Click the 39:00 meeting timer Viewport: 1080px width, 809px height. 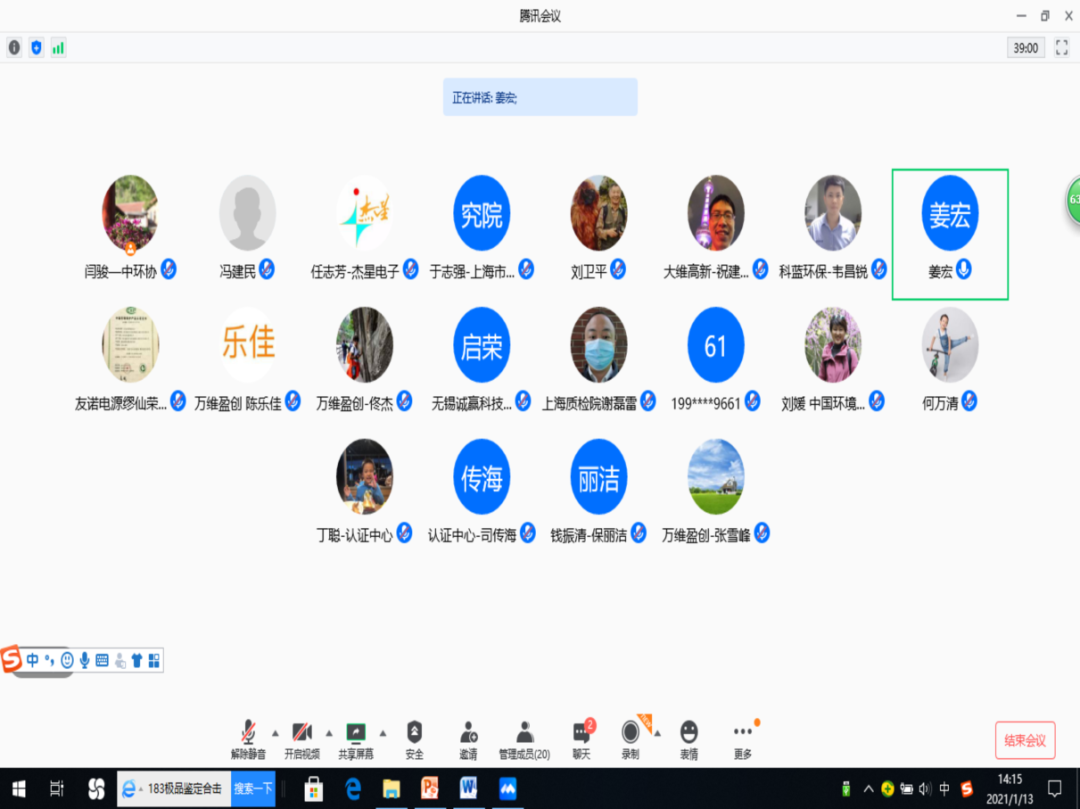pos(1026,48)
